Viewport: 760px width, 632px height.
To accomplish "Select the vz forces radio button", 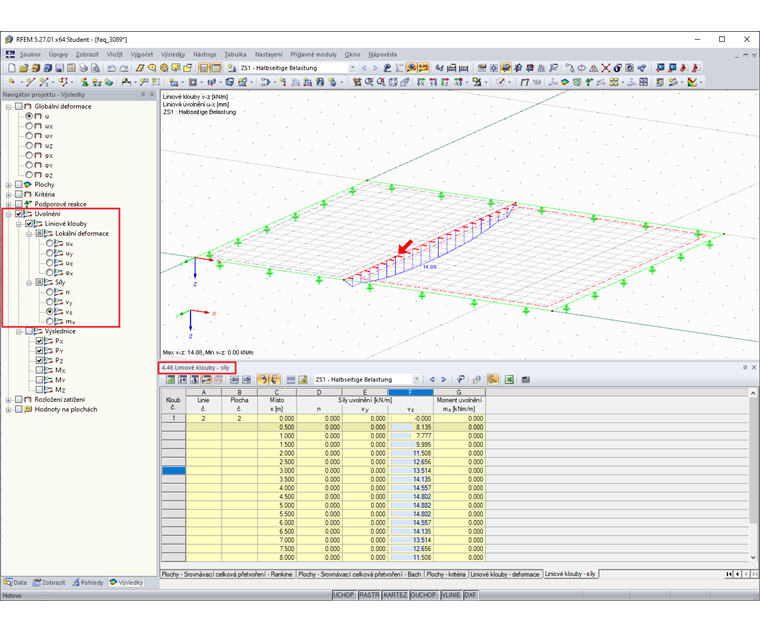I will tap(49, 312).
